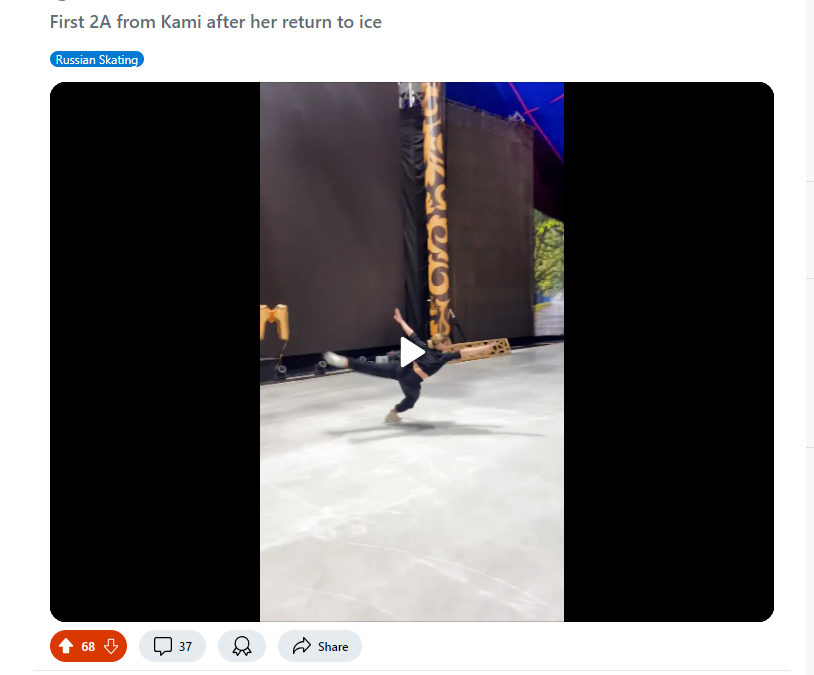Click the dark wall backdrop in the video
The height and width of the screenshot is (675, 814).
point(330,208)
